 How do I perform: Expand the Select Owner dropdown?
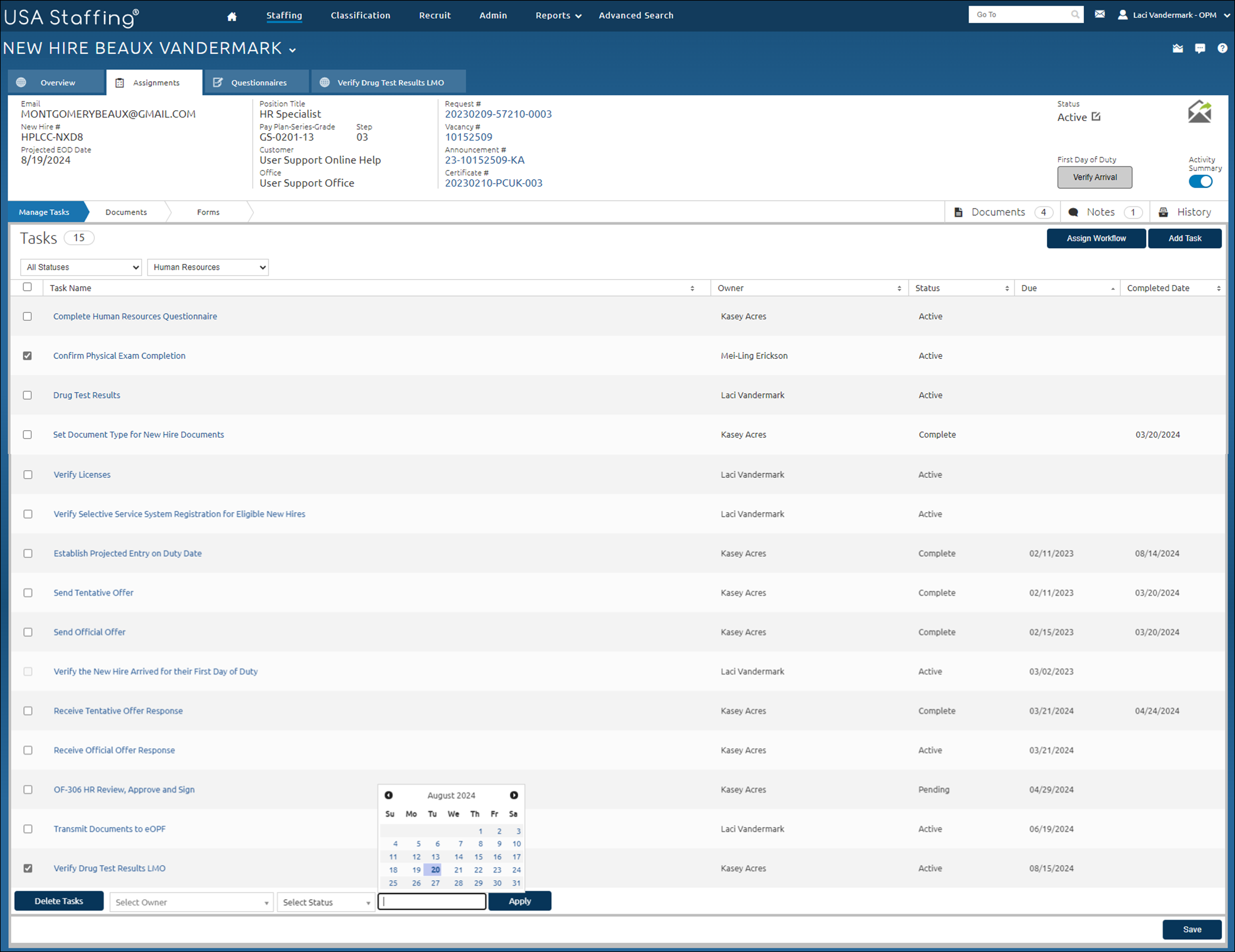click(192, 902)
